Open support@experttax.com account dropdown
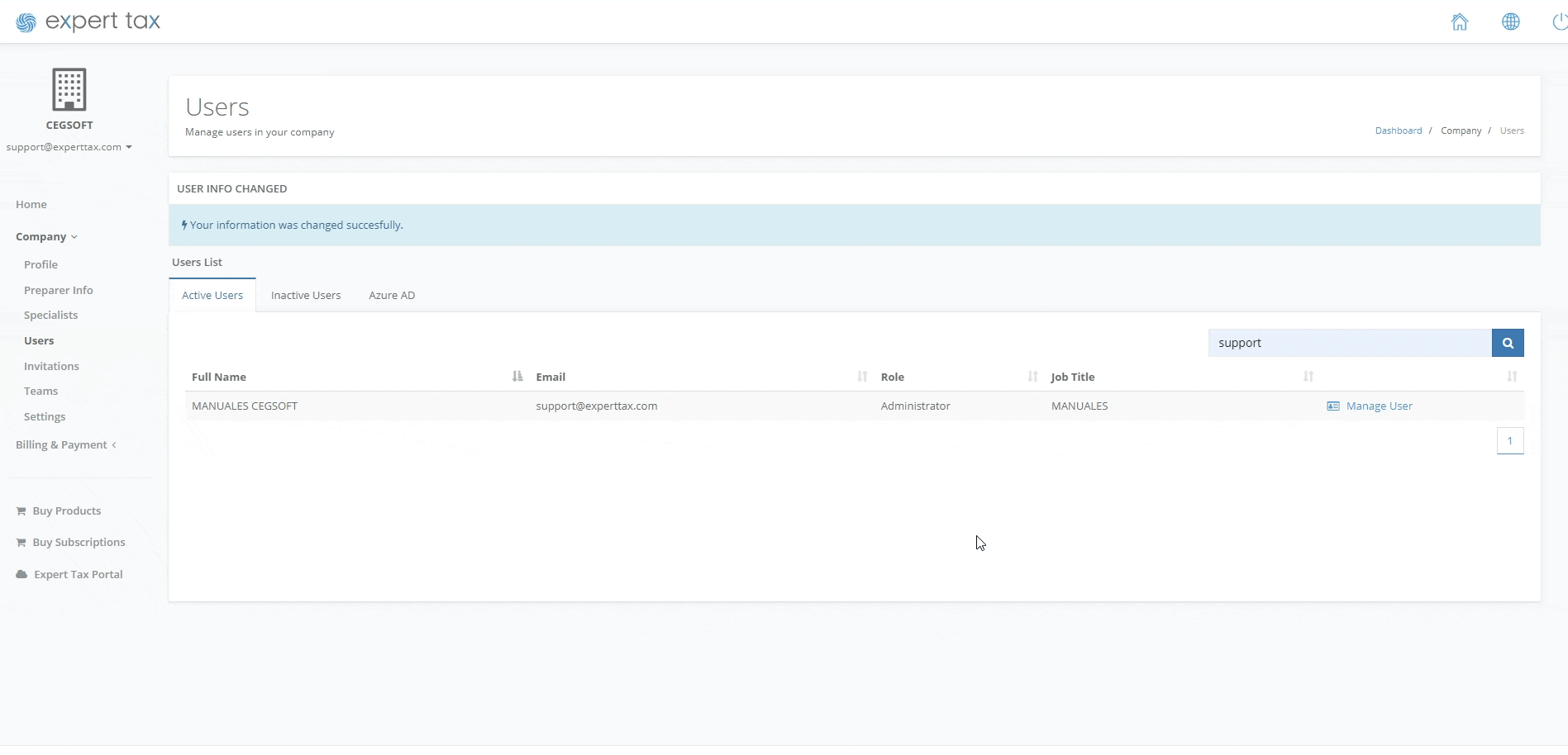1568x755 pixels. [x=69, y=147]
